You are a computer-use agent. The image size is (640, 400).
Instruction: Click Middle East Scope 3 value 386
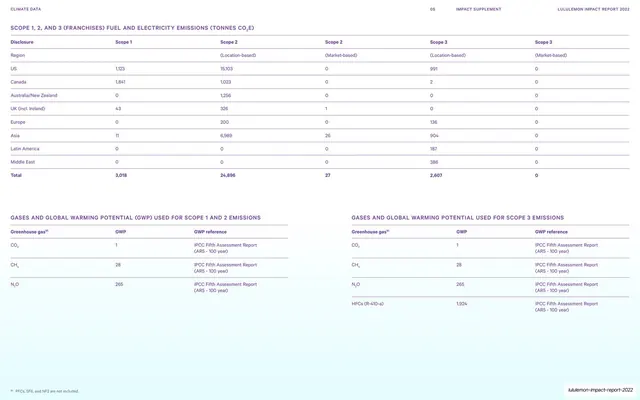coord(434,162)
